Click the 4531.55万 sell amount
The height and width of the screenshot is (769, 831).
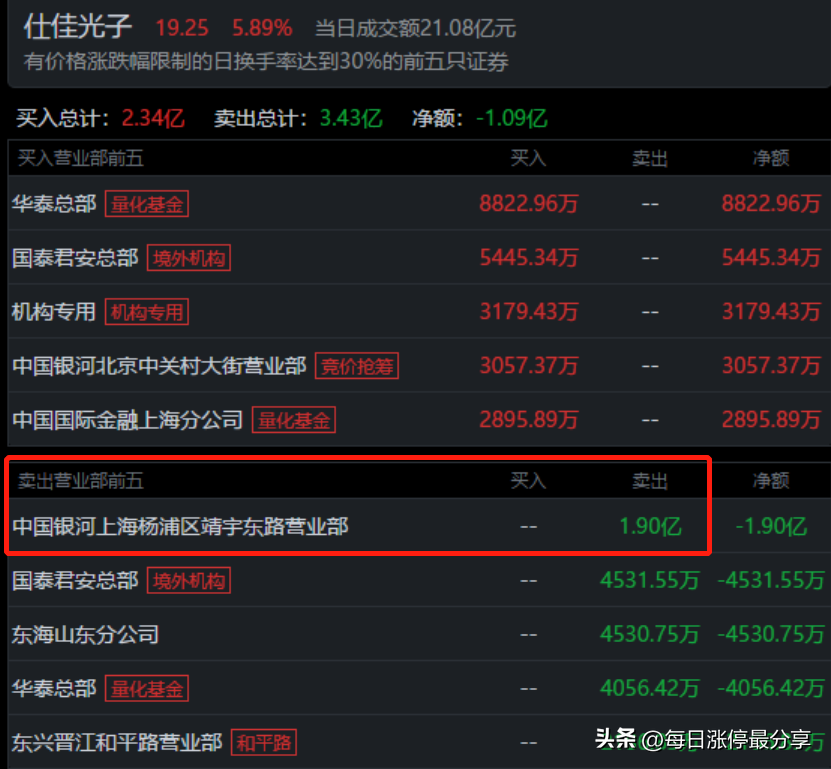pos(649,581)
